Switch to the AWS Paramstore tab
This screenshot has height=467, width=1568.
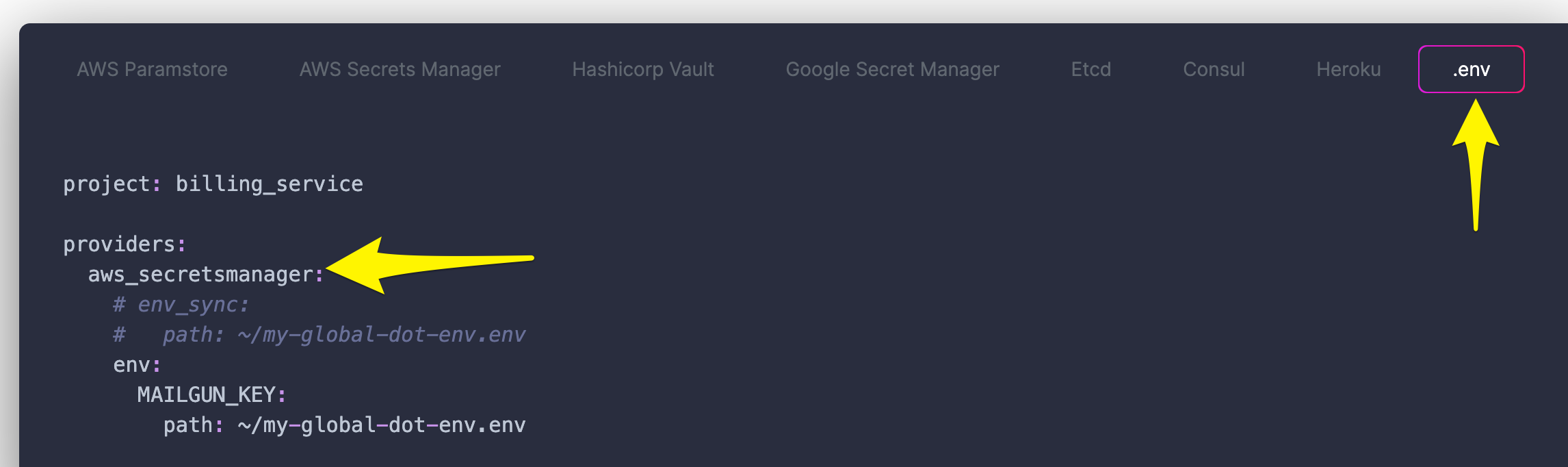pyautogui.click(x=152, y=68)
